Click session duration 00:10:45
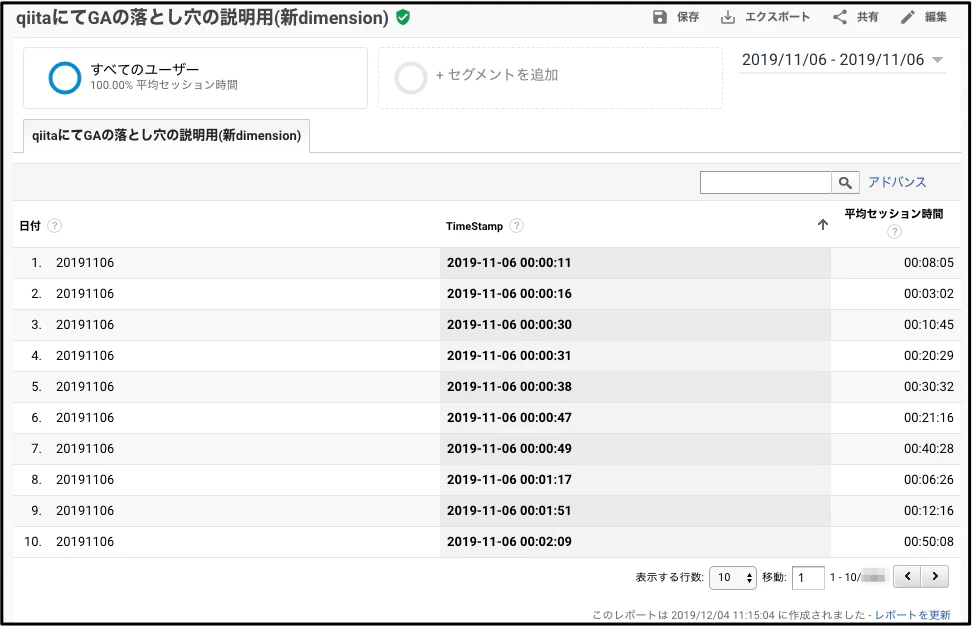This screenshot has width=972, height=626. (x=929, y=325)
